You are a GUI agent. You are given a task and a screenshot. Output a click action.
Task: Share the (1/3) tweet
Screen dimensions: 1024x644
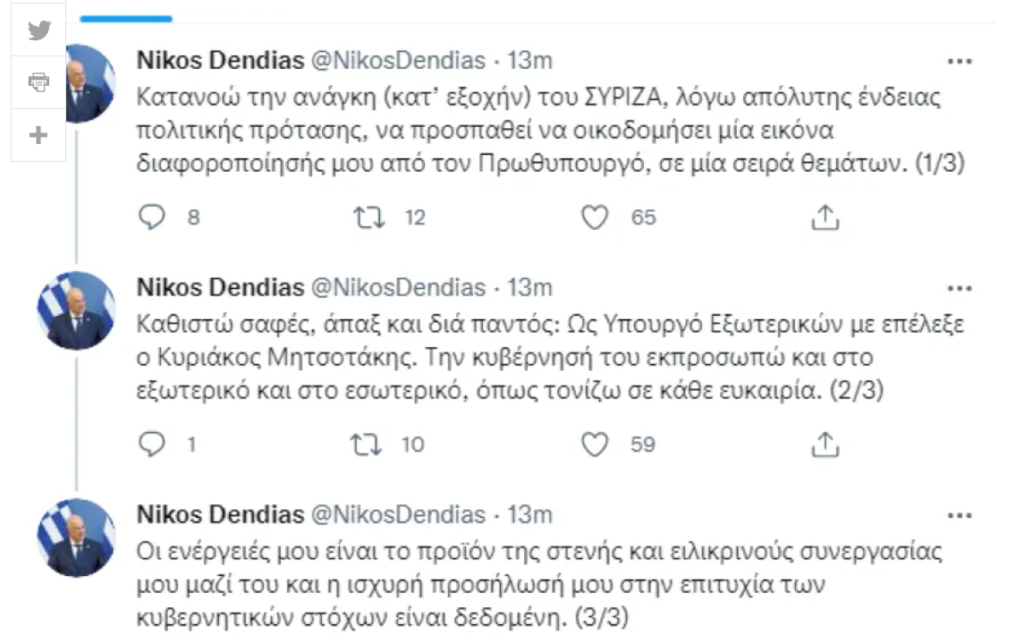point(824,217)
